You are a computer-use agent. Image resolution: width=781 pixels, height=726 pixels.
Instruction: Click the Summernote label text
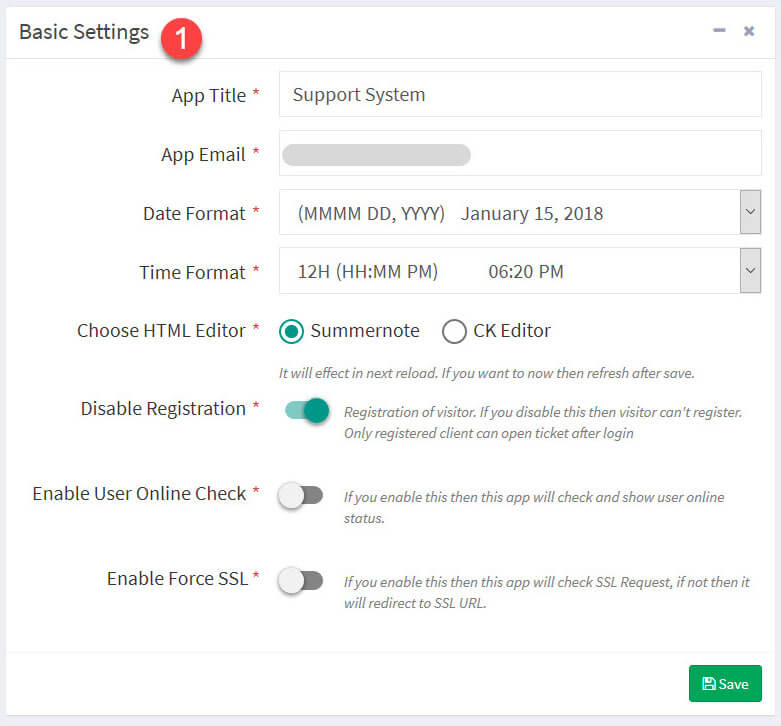(365, 331)
